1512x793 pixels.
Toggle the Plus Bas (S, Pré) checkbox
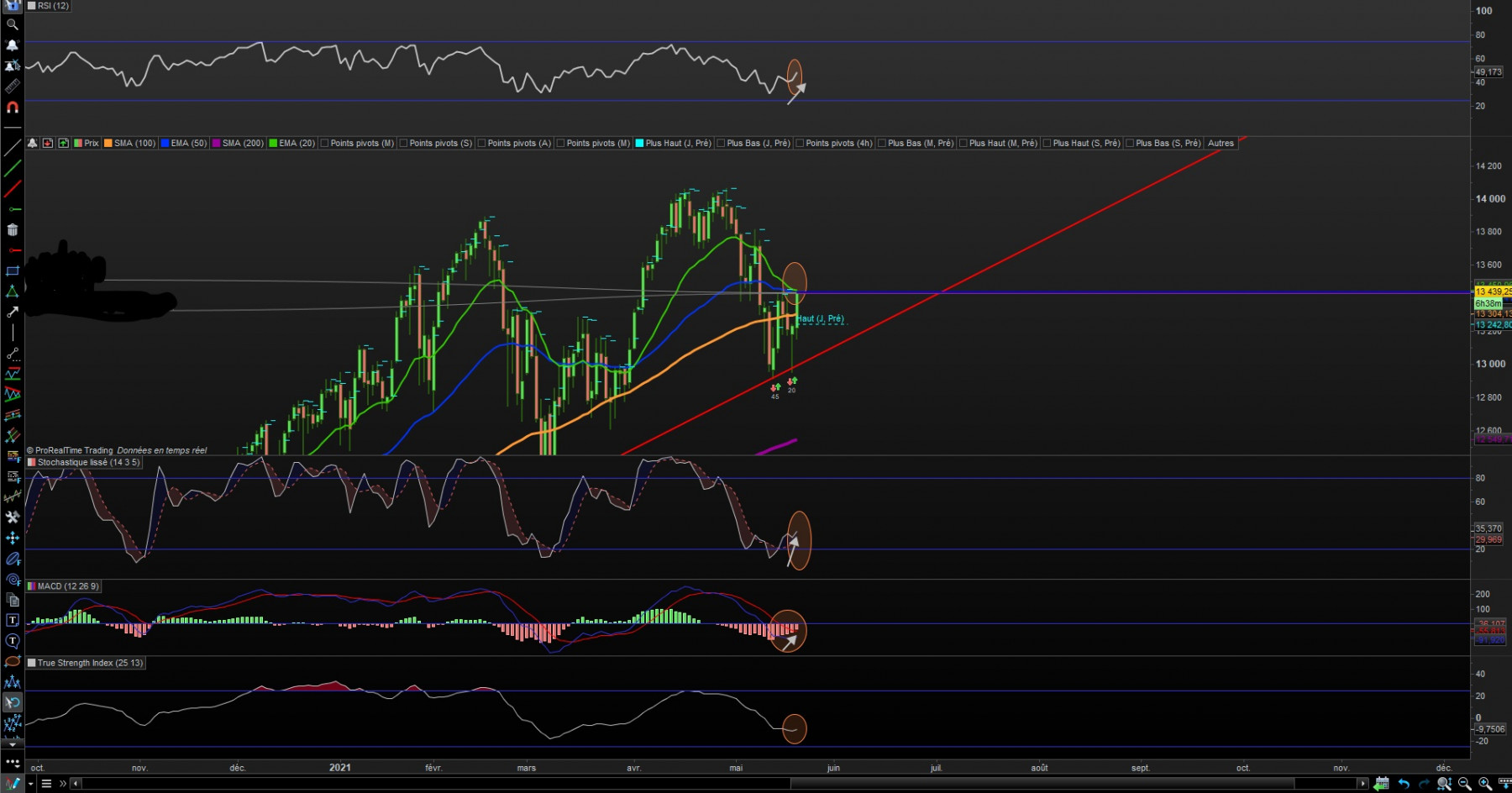tap(1130, 143)
